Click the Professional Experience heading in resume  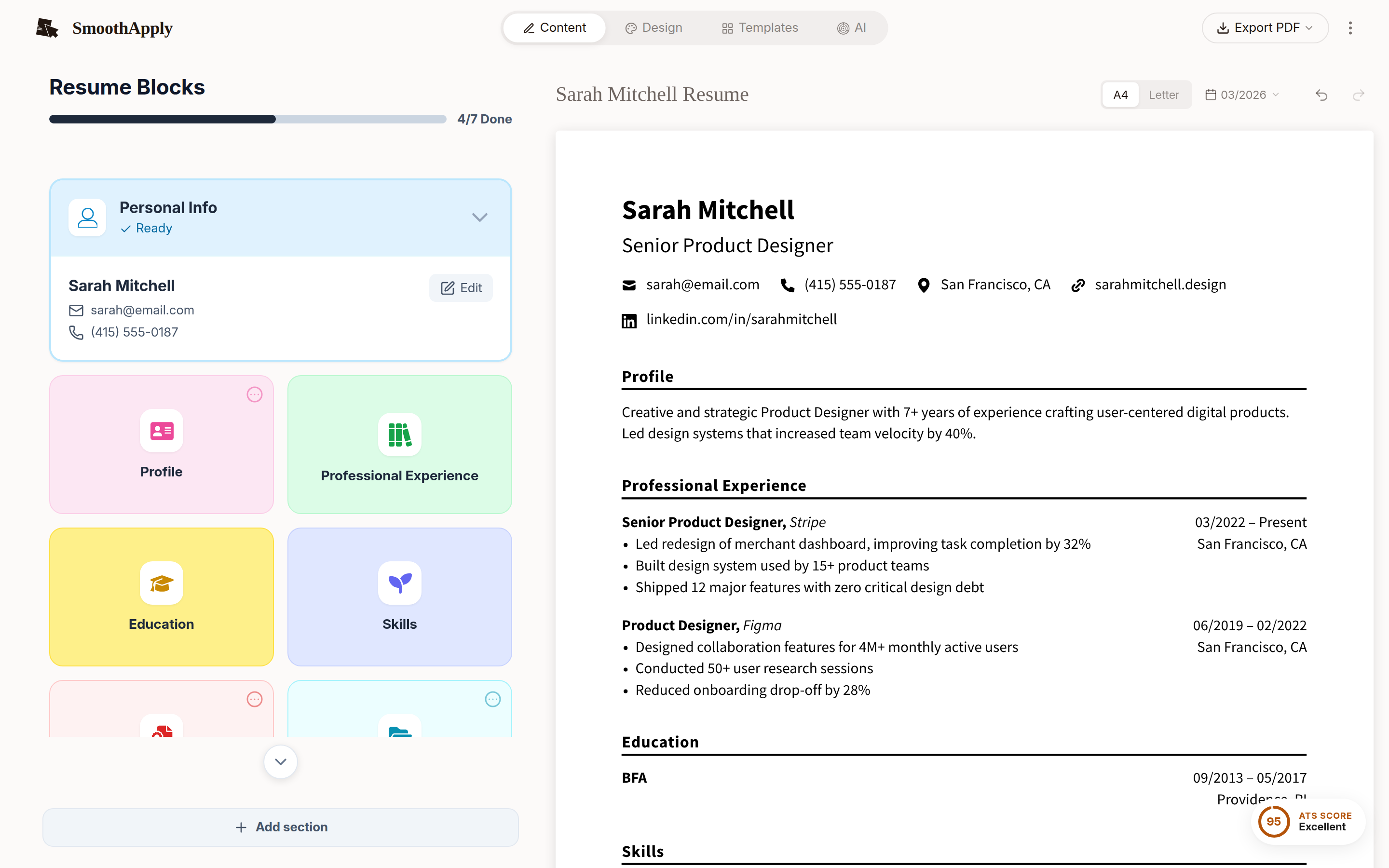(714, 486)
